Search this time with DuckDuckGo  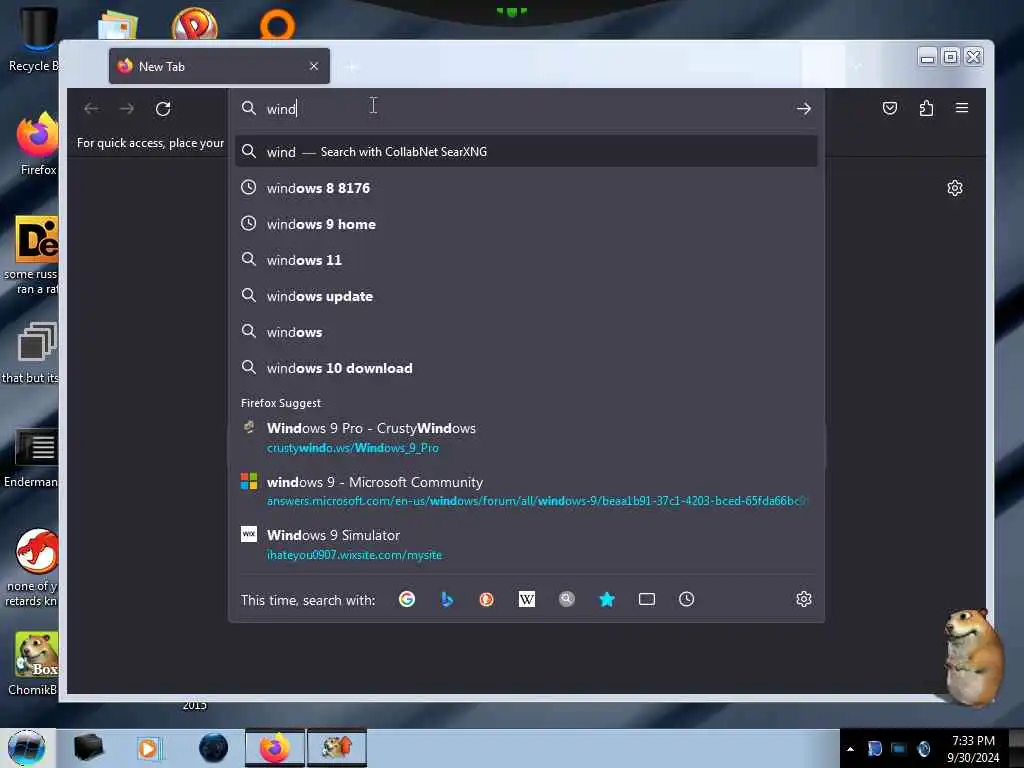[x=487, y=599]
